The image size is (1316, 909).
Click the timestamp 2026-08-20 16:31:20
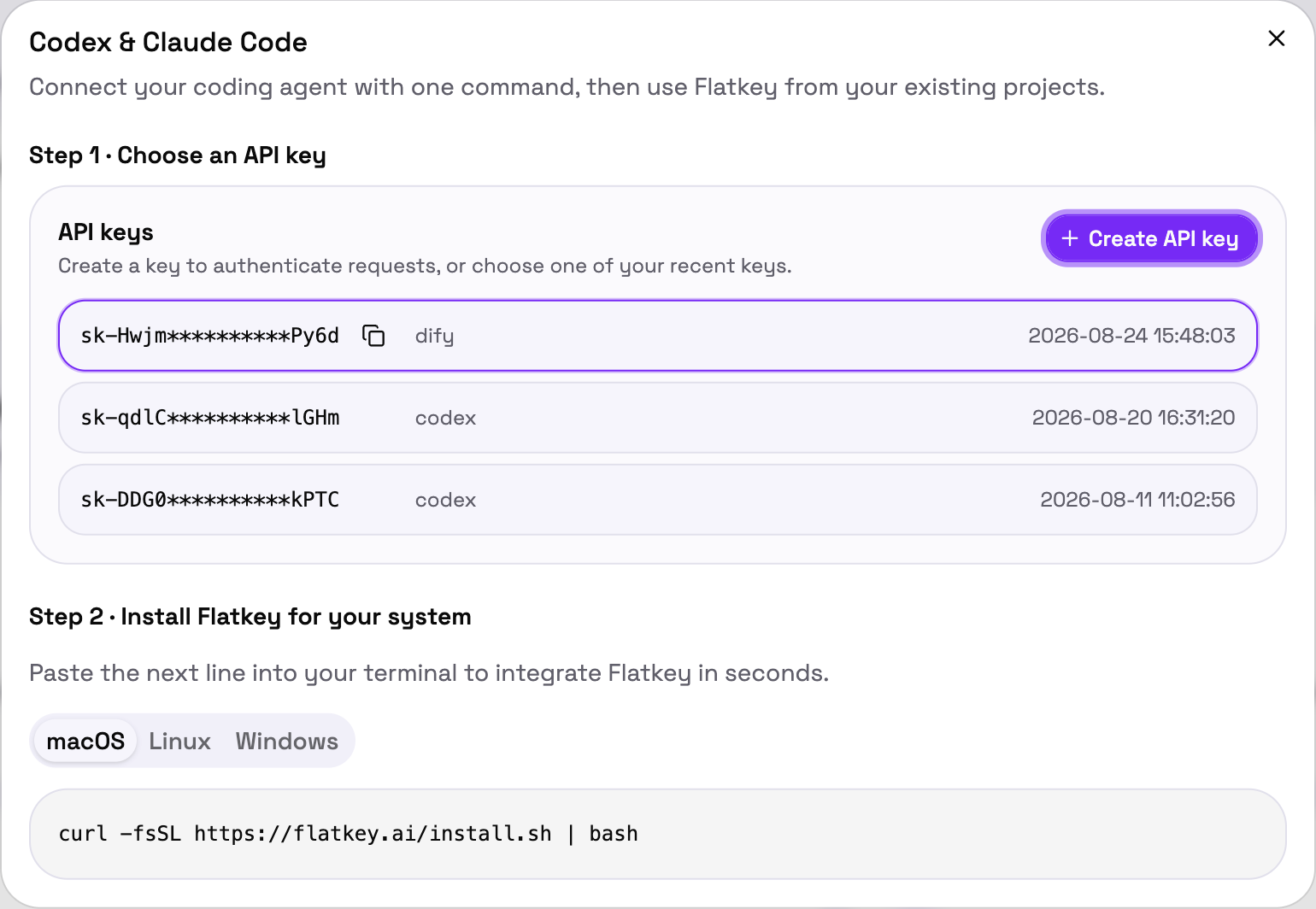(x=1133, y=418)
